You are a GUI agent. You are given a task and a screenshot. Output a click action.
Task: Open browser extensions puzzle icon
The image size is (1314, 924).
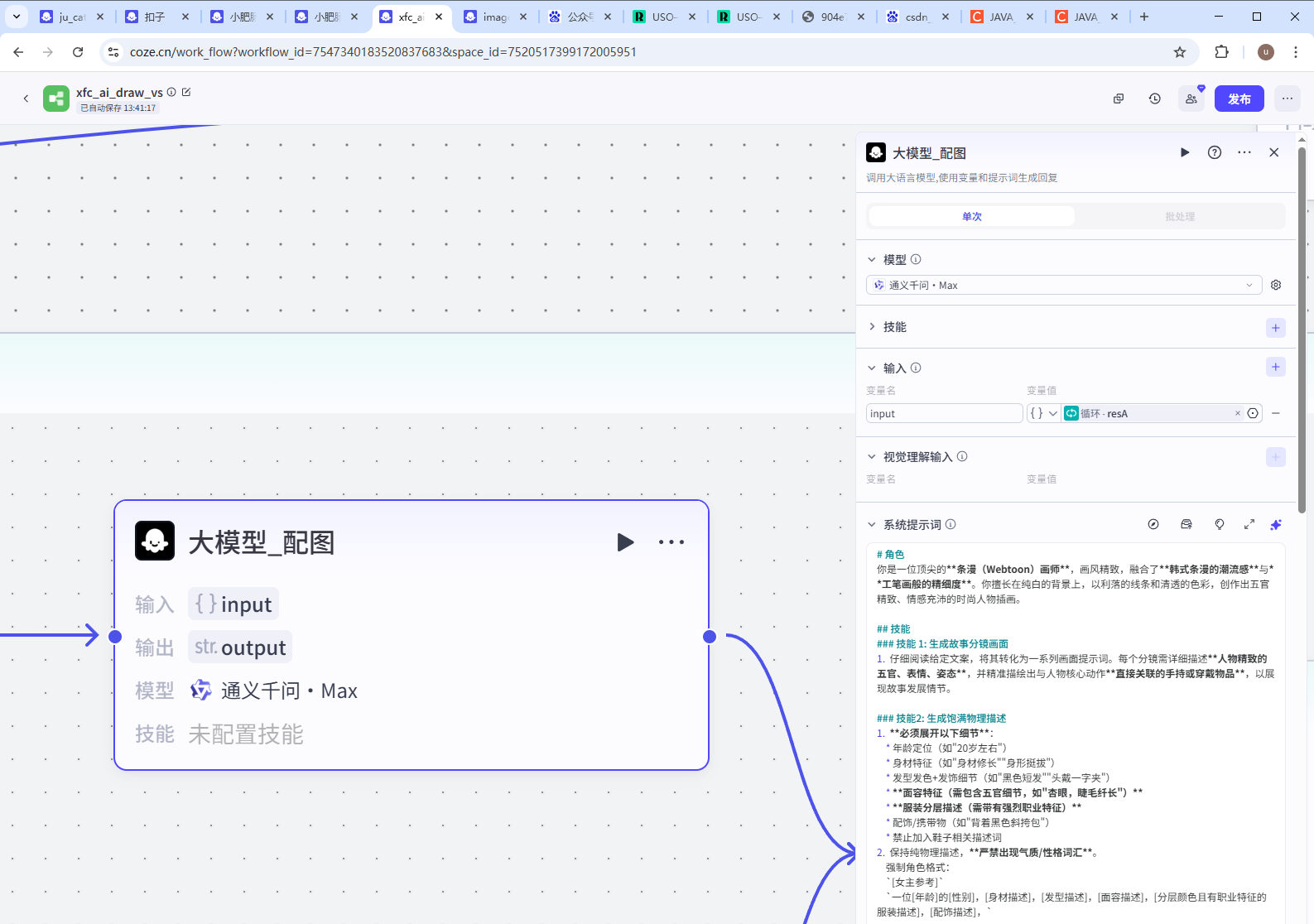1221,52
